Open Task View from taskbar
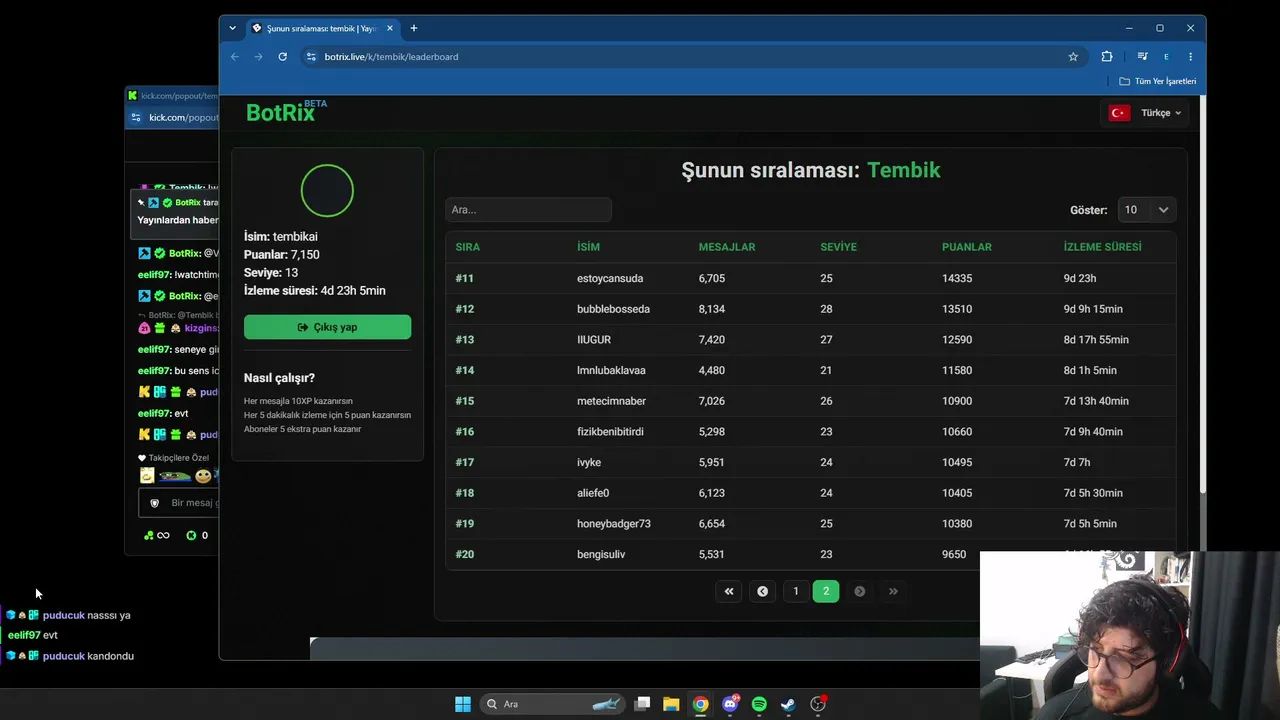The image size is (1280, 720). pyautogui.click(x=642, y=704)
